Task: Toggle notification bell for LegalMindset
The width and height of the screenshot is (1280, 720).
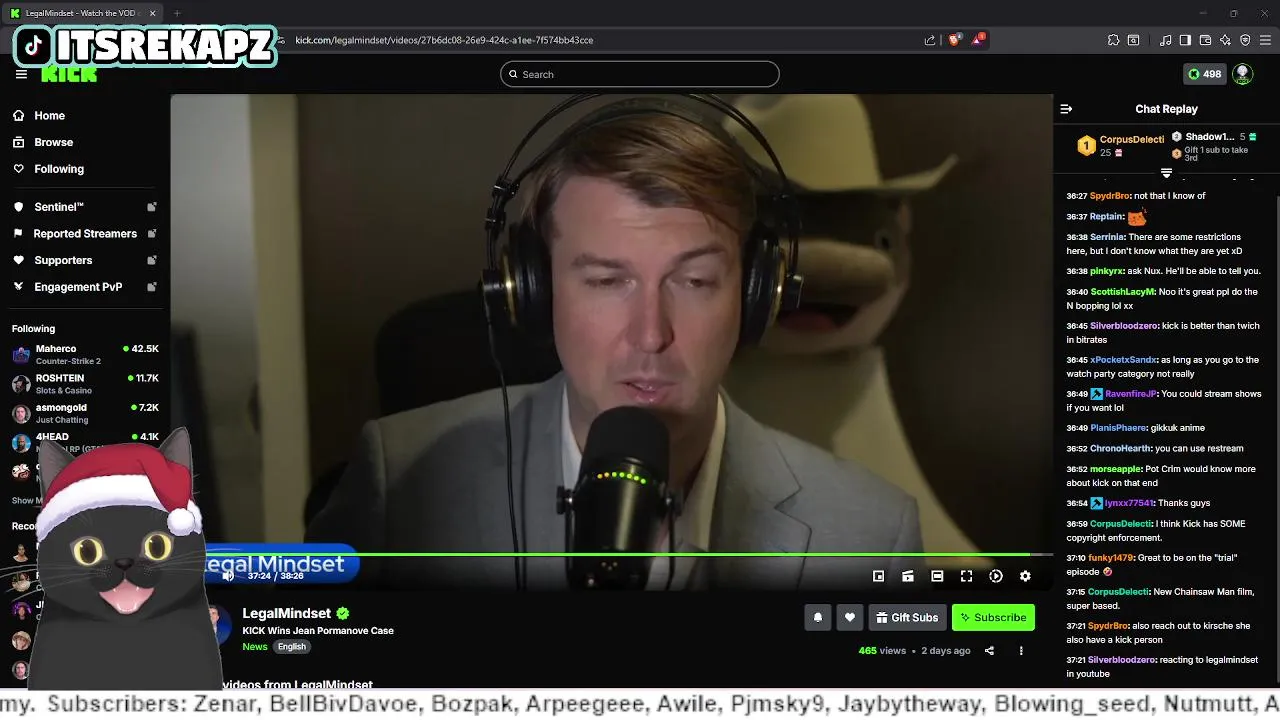Action: click(x=817, y=618)
